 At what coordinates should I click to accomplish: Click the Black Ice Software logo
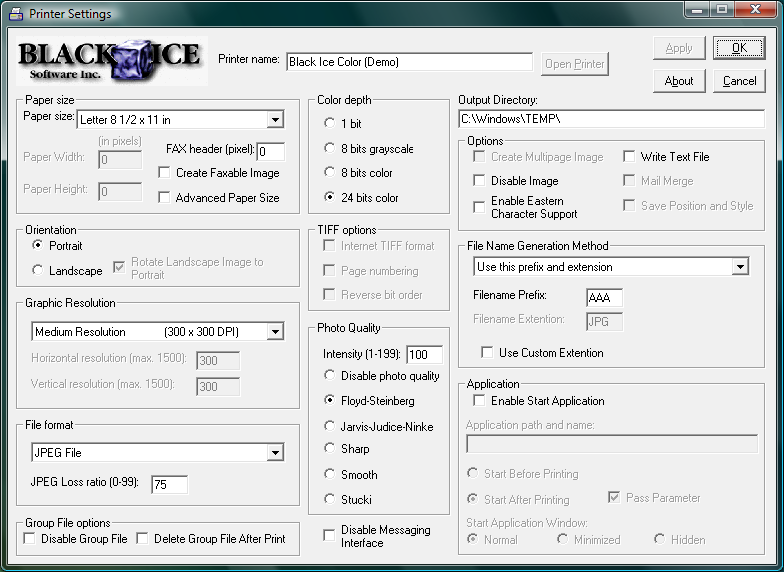click(x=110, y=61)
